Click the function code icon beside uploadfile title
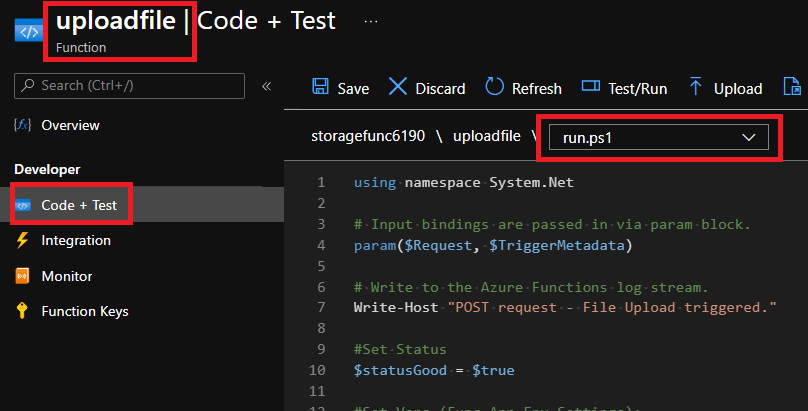The width and height of the screenshot is (808, 411). point(29,30)
